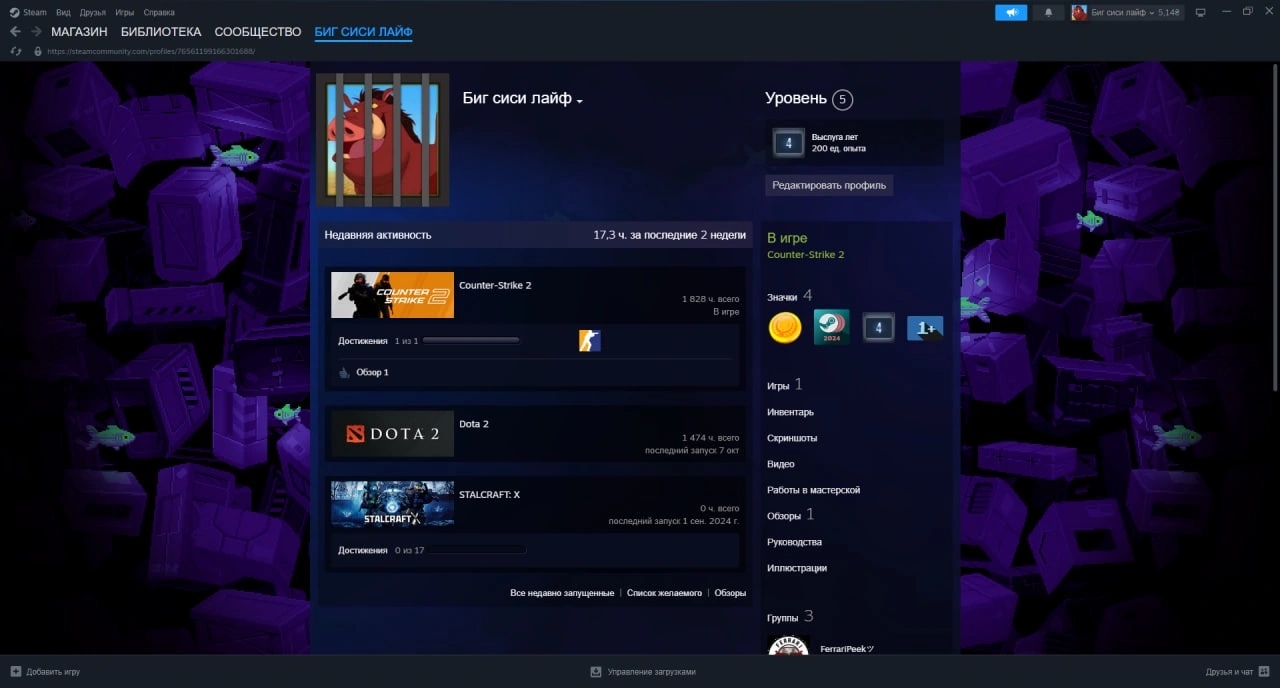Click the Обзор 1 link under Counter-Strike 2
The height and width of the screenshot is (688, 1280).
click(x=372, y=372)
